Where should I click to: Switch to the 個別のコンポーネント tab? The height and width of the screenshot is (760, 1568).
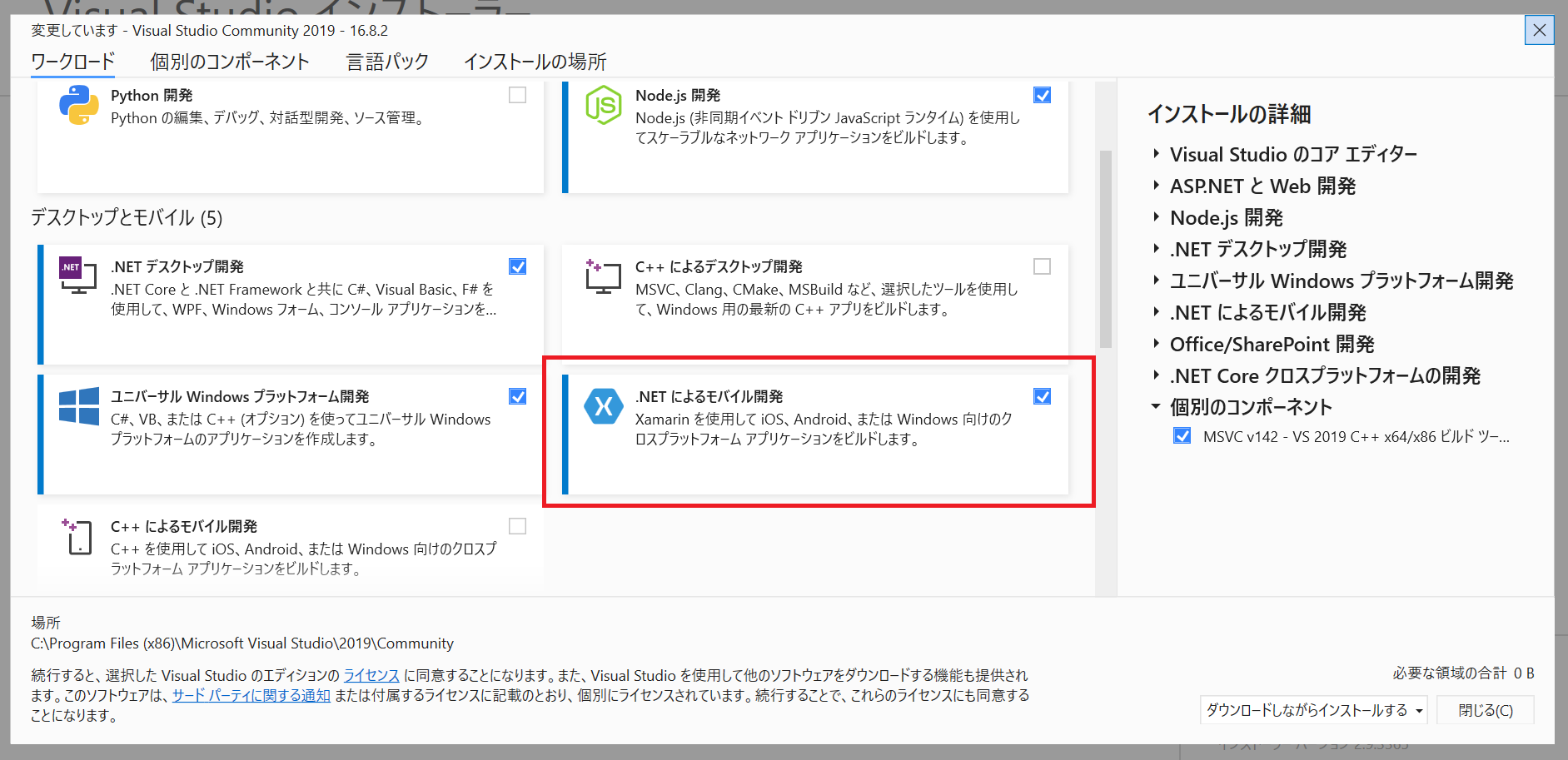click(230, 62)
